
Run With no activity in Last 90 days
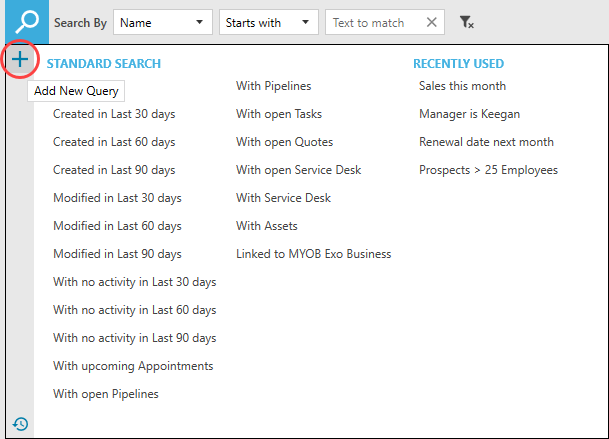pos(134,338)
